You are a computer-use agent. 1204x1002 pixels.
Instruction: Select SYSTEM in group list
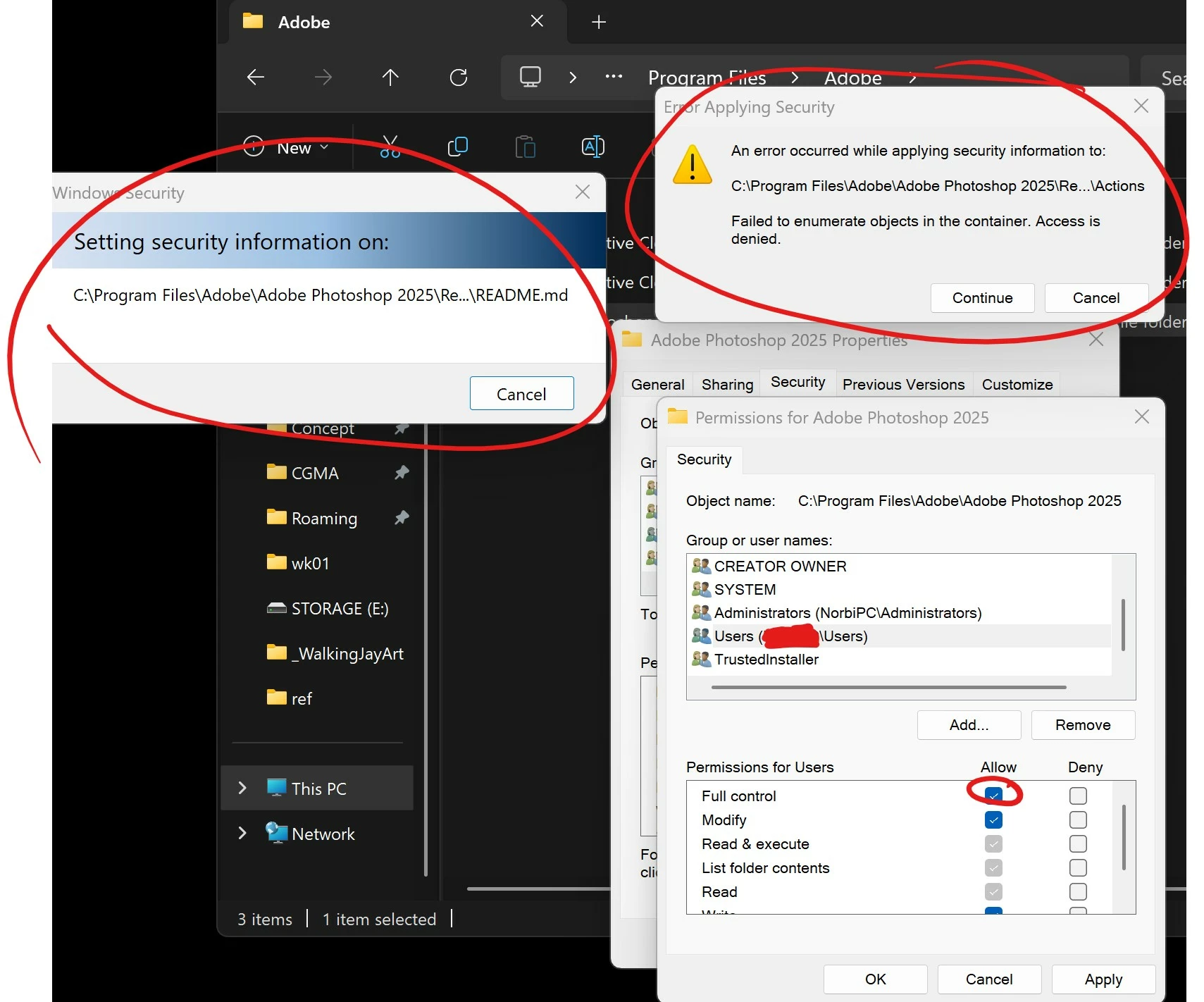point(900,589)
